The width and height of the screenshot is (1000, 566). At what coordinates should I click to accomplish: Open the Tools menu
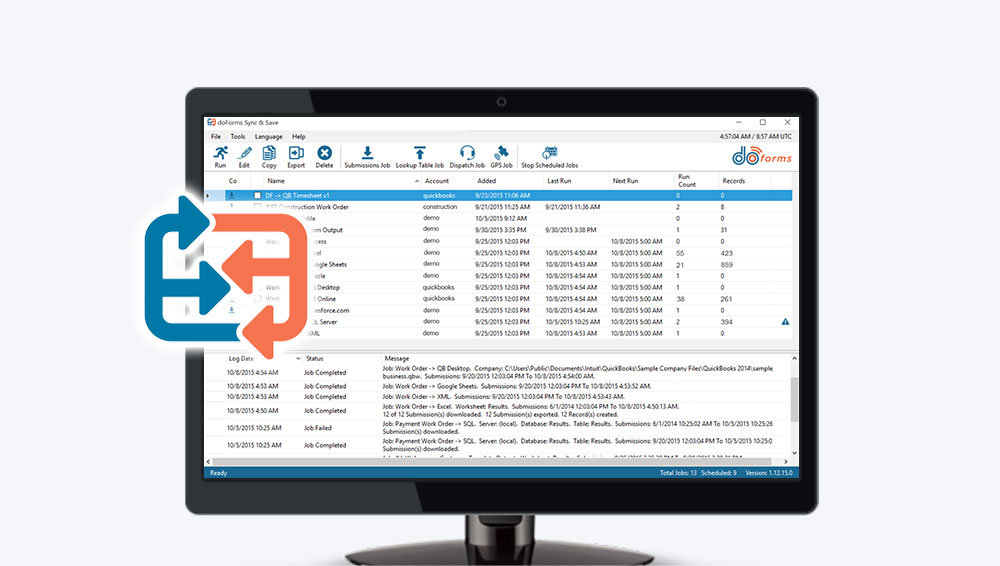[x=237, y=137]
